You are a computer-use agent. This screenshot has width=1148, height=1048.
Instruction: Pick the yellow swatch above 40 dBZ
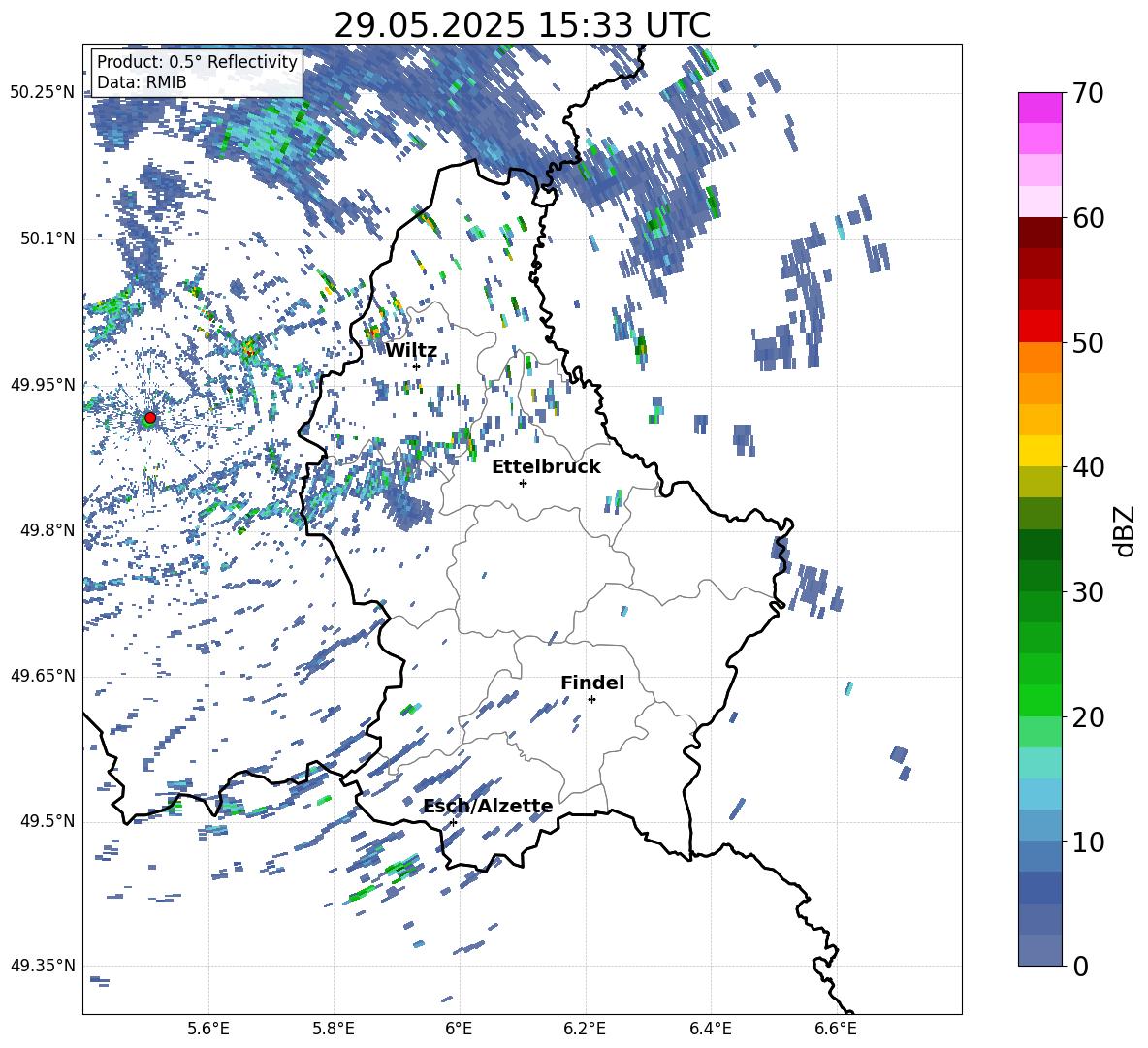click(1039, 451)
